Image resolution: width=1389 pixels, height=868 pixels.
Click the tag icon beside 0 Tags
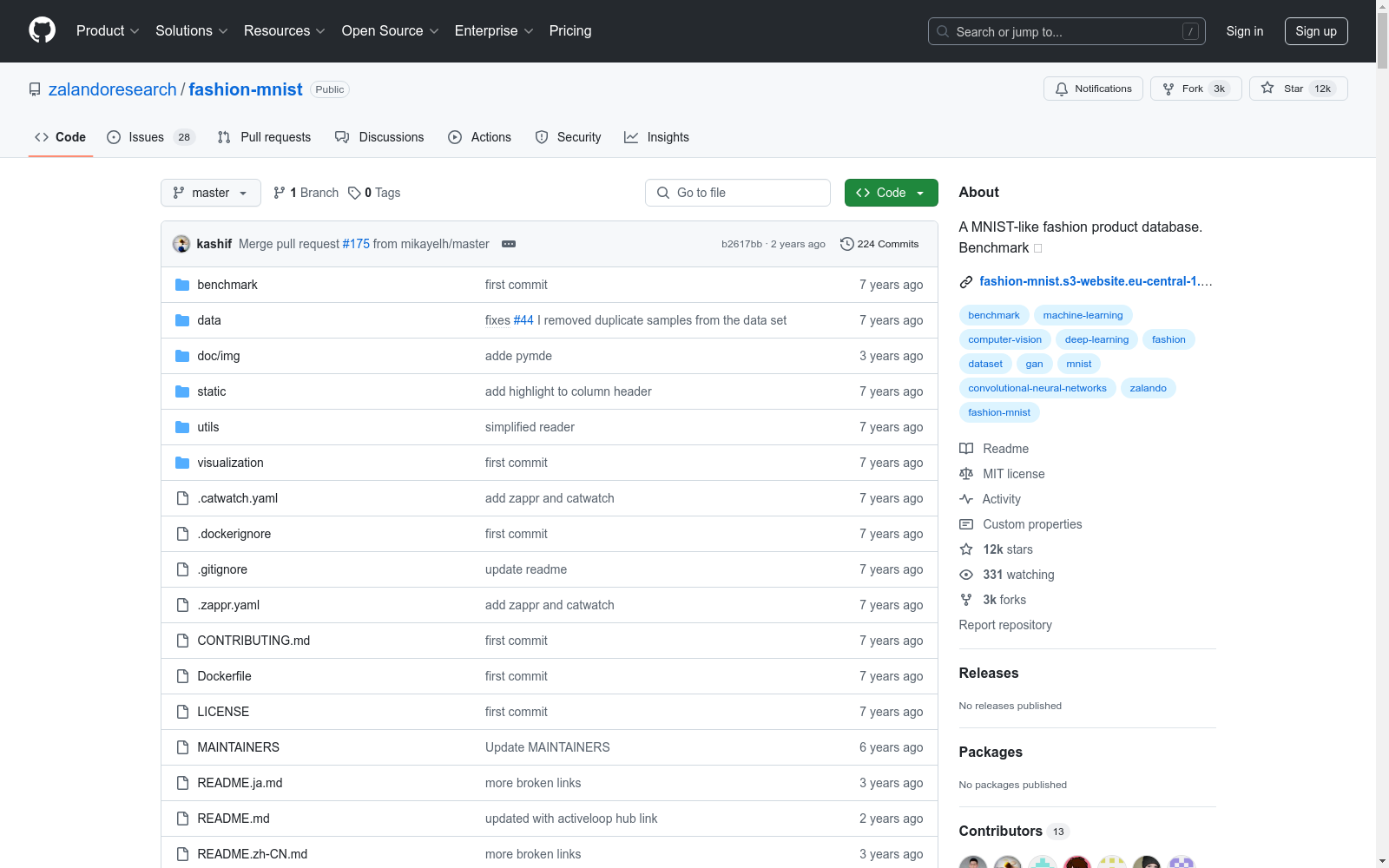[x=354, y=193]
